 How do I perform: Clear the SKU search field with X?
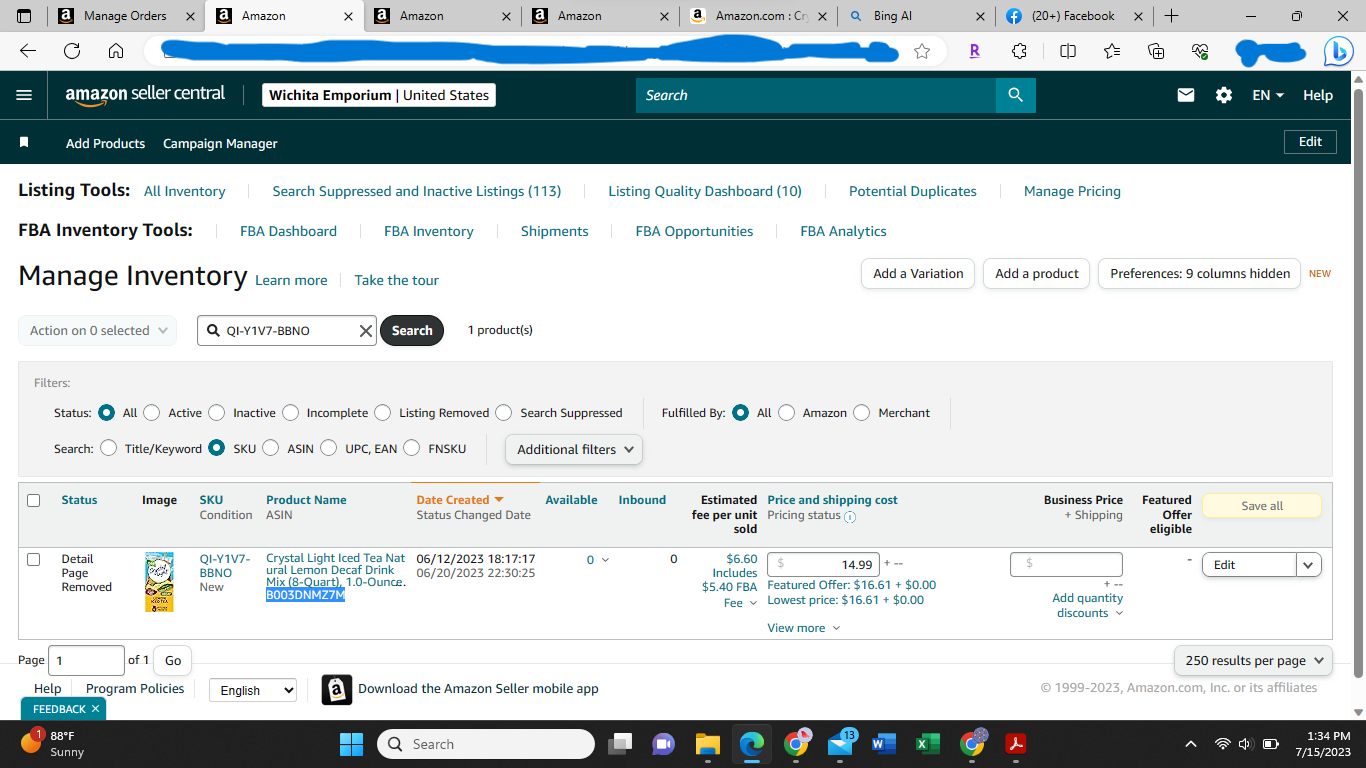[x=365, y=331]
